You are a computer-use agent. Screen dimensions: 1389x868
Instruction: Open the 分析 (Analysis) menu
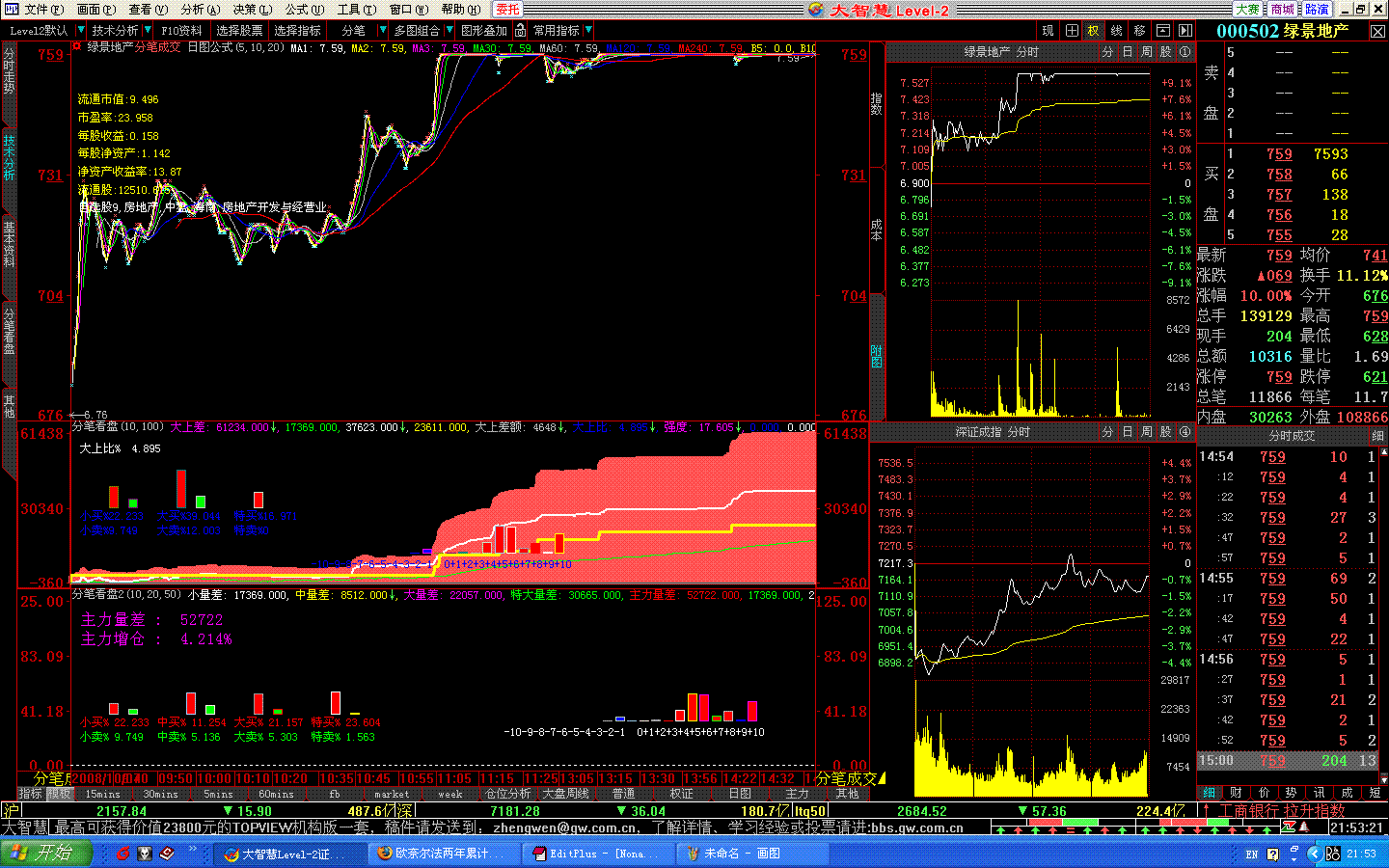click(x=199, y=10)
